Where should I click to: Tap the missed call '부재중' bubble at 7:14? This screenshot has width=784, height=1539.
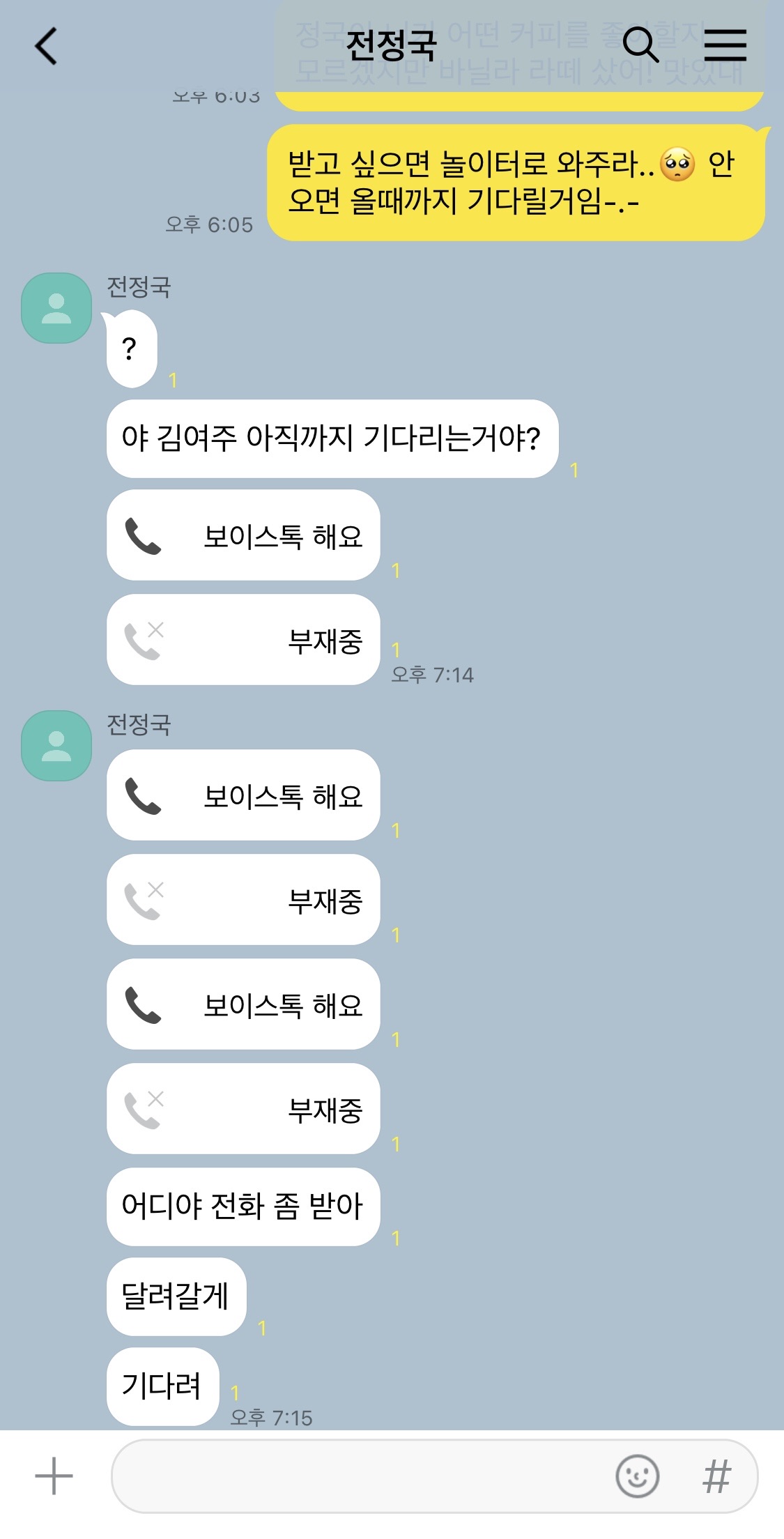pos(243,640)
